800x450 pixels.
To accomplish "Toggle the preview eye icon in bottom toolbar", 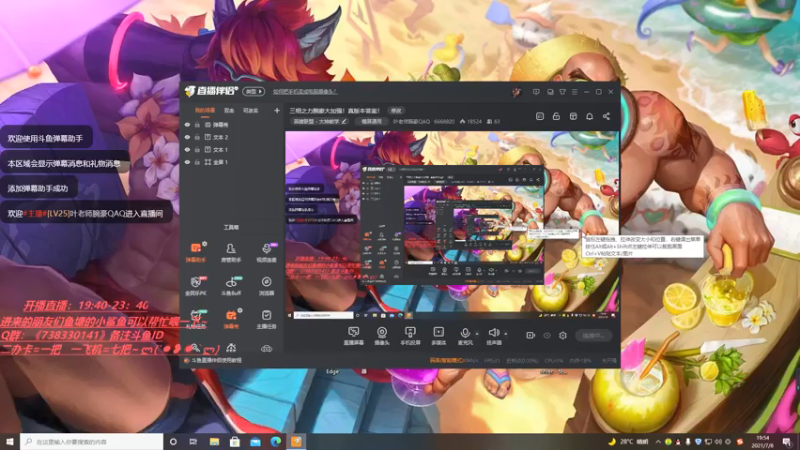I will (547, 335).
